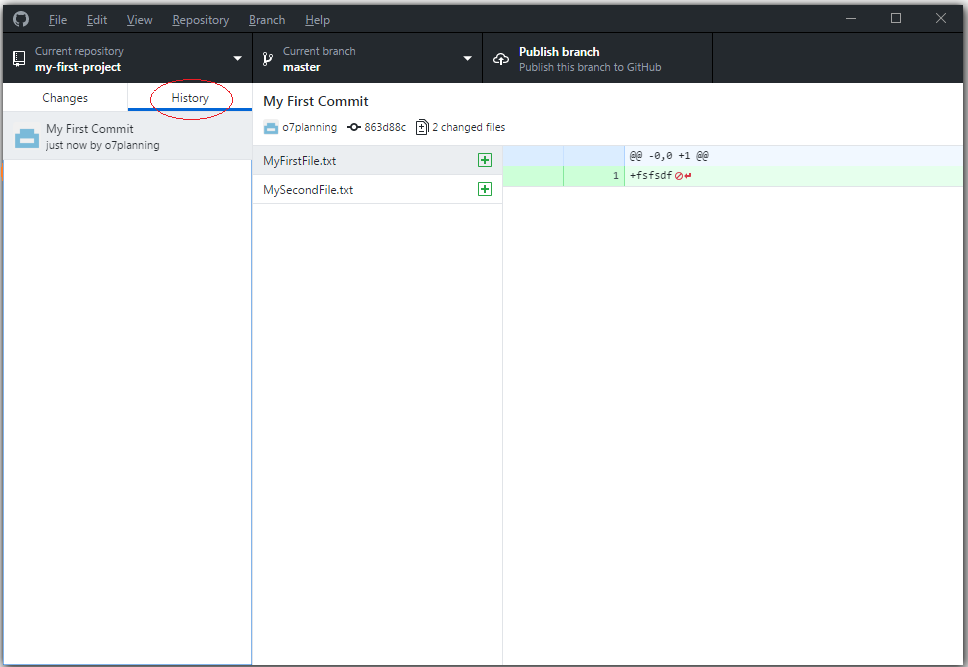The width and height of the screenshot is (968, 667).
Task: Click the commit hash 863d88c
Action: click(385, 127)
